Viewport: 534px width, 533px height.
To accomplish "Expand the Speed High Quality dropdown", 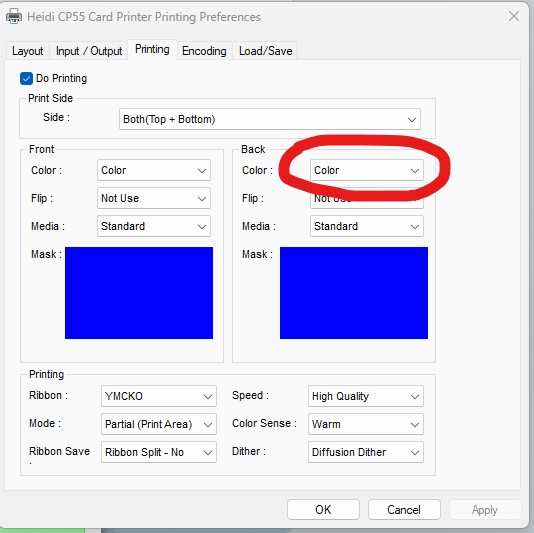I will pyautogui.click(x=366, y=396).
